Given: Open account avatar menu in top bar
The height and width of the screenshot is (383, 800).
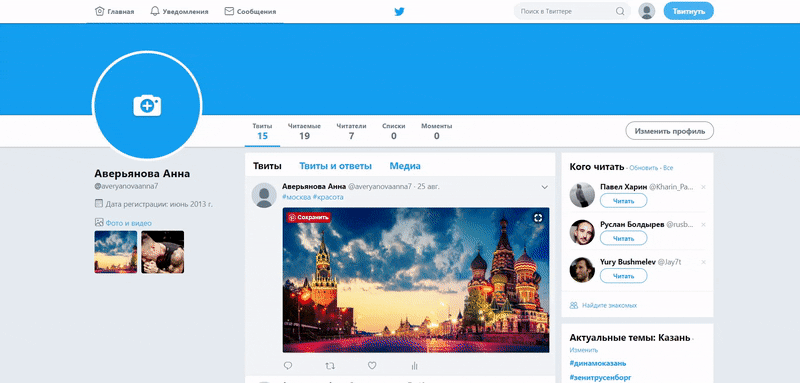Looking at the screenshot, I should [x=646, y=11].
